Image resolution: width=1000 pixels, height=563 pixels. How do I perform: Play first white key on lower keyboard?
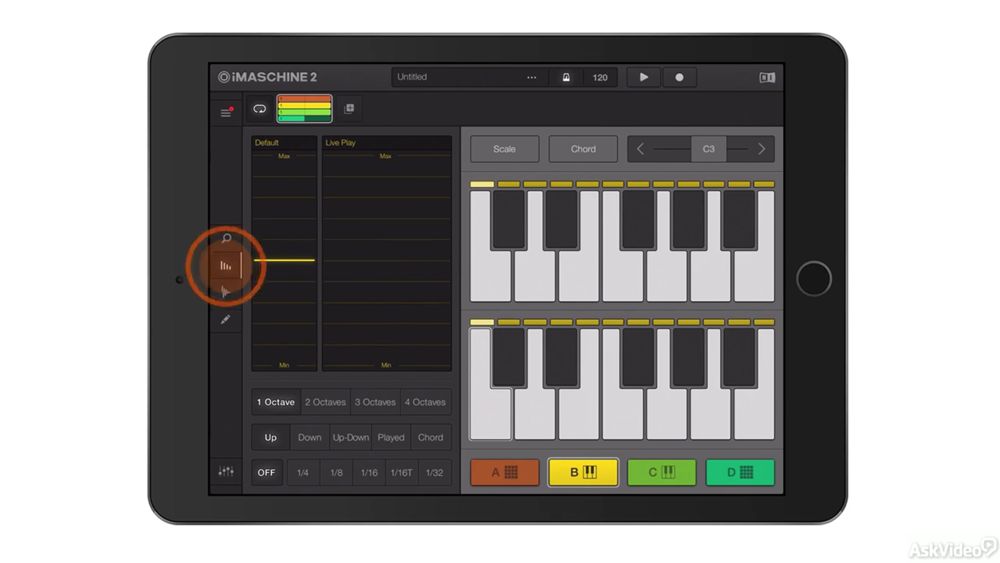(x=490, y=414)
